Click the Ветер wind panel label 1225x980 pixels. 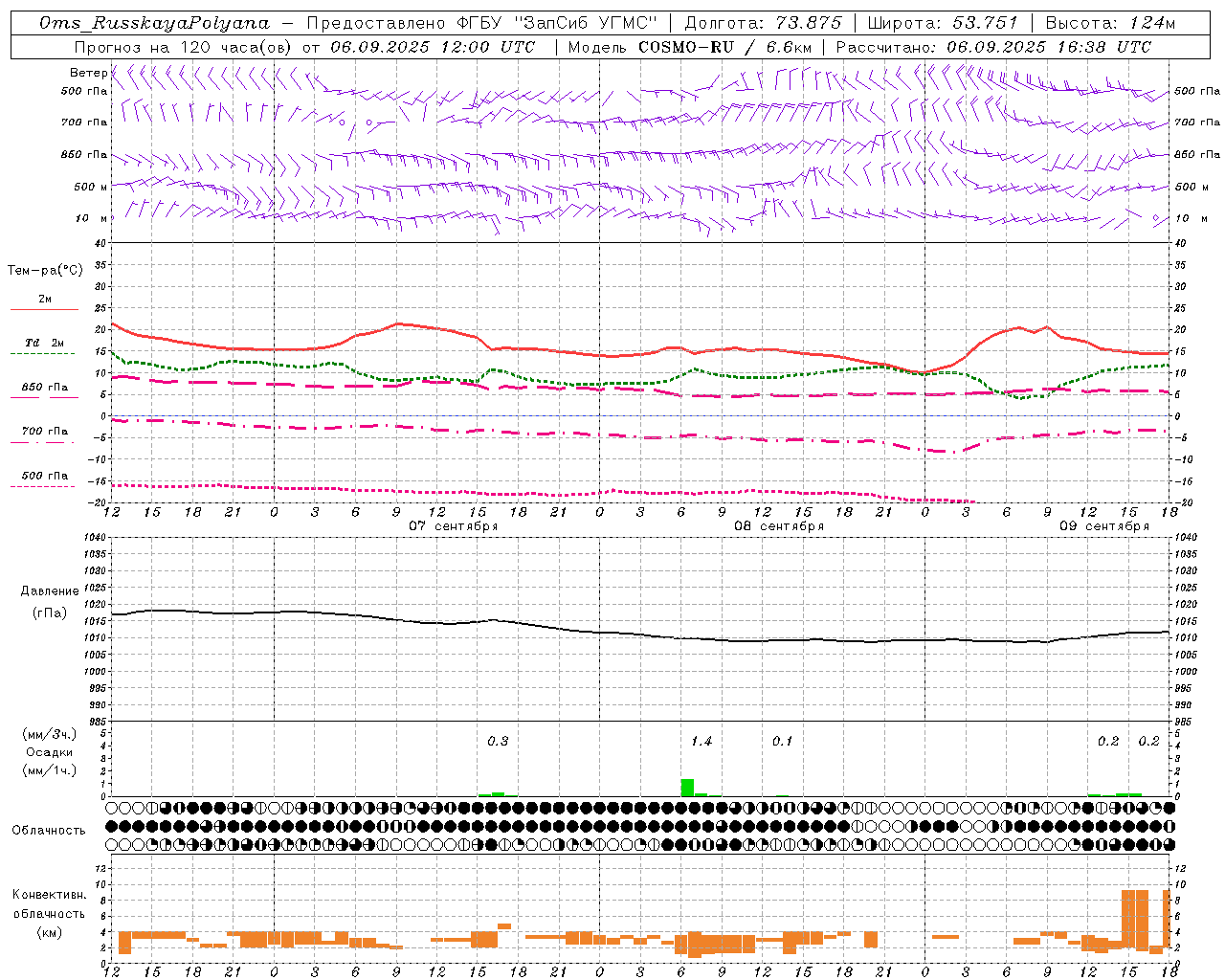88,73
